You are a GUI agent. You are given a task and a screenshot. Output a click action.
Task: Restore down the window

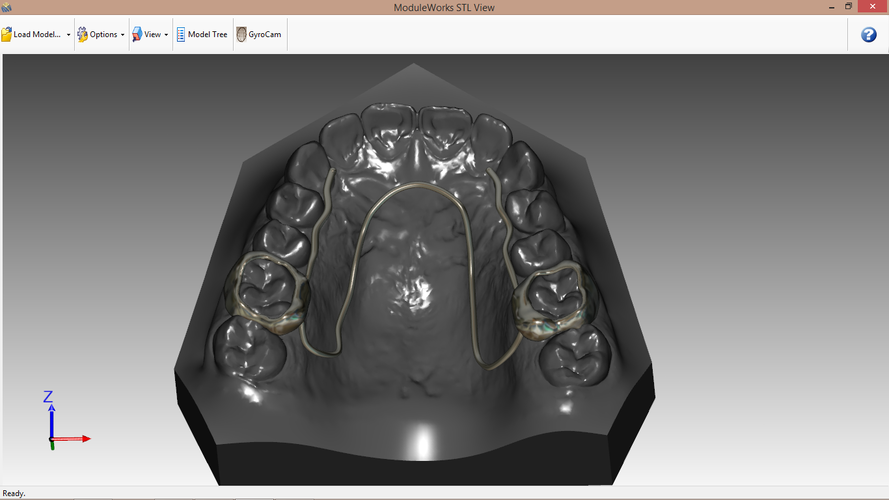click(849, 7)
